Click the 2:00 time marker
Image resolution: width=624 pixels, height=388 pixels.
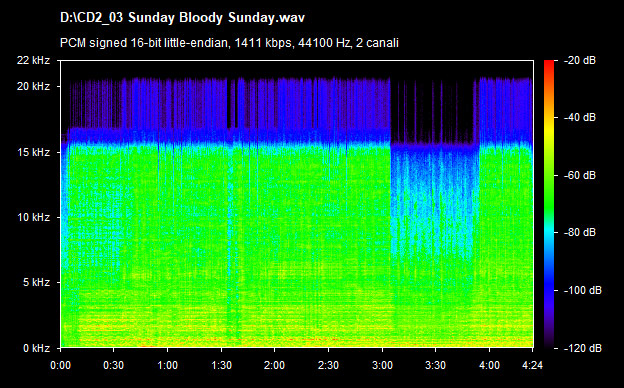click(275, 365)
